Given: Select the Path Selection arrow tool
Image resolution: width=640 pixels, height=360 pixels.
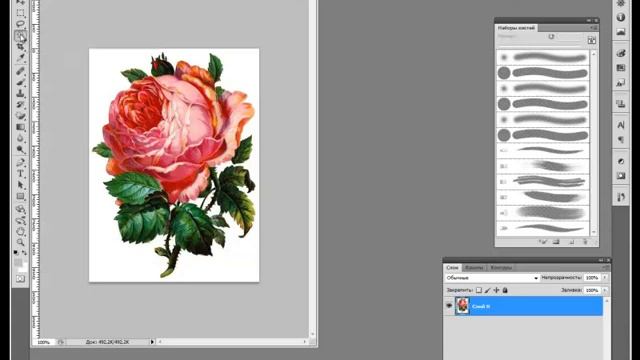Looking at the screenshot, I should 20,185.
